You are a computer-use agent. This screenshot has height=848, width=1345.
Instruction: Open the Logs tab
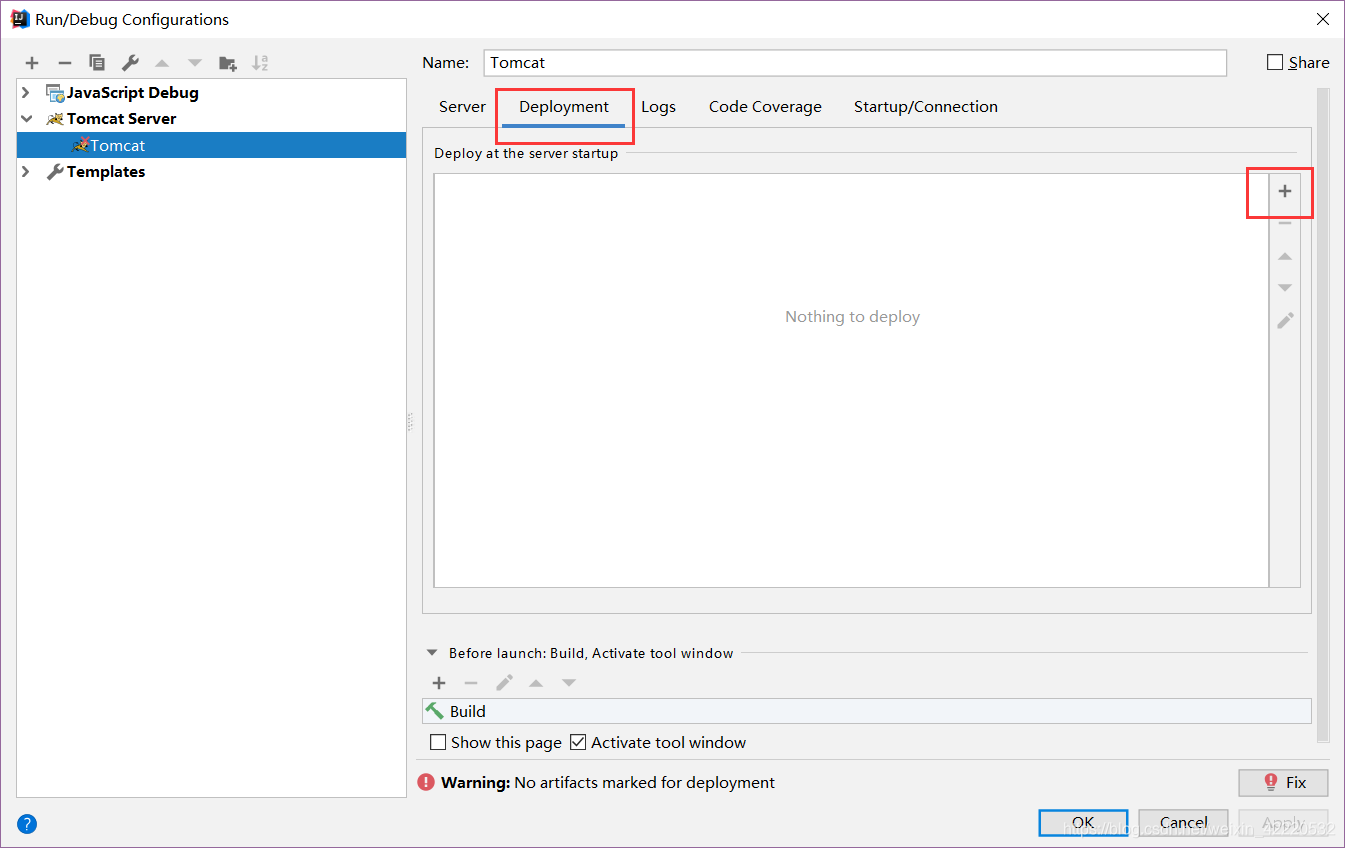pyautogui.click(x=658, y=107)
